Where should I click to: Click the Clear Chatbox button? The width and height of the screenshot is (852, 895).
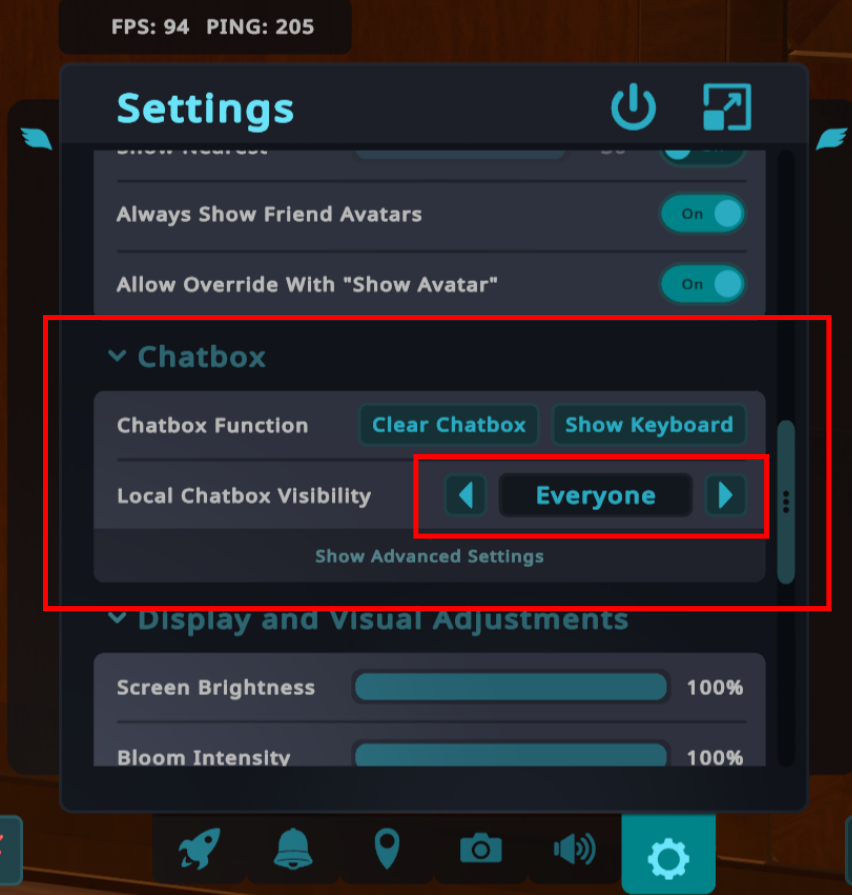(x=449, y=425)
